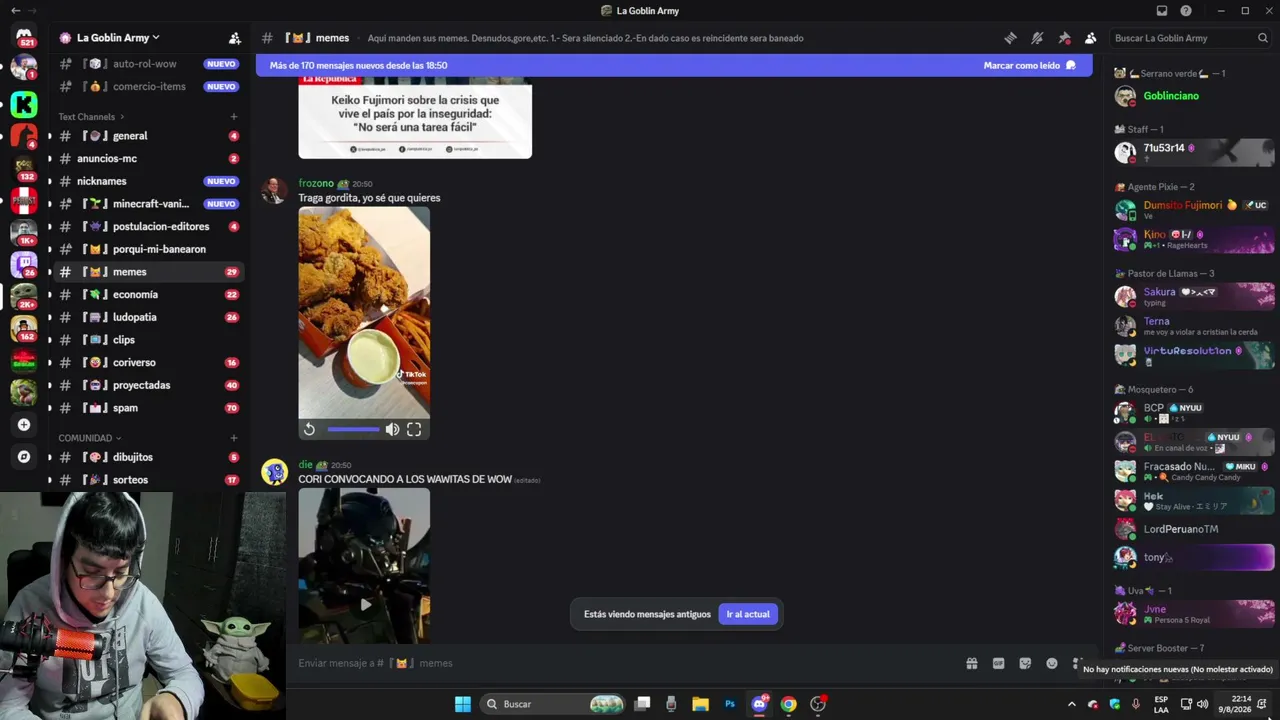The image size is (1280, 720).
Task: Hide the member list
Action: tap(1091, 38)
